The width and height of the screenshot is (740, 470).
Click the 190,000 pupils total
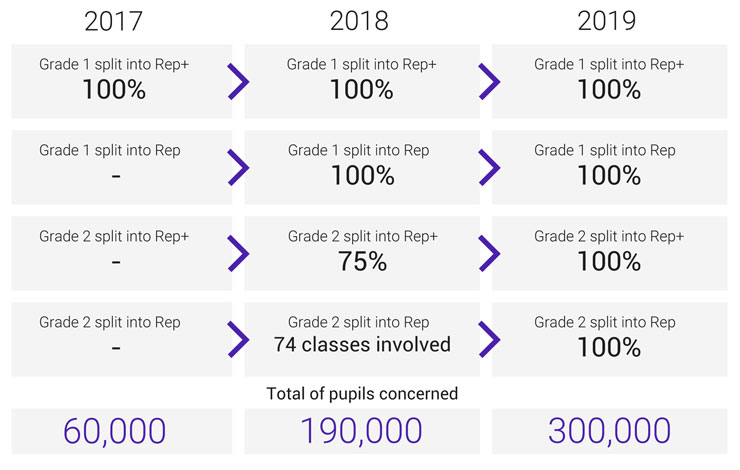point(362,431)
